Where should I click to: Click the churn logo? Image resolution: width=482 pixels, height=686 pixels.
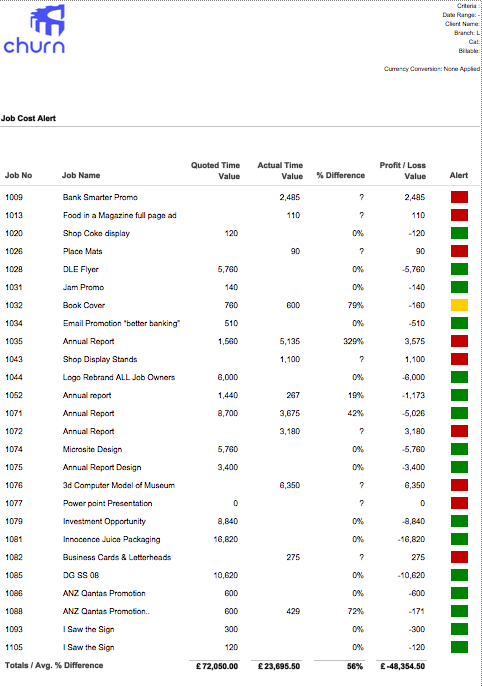(34, 29)
